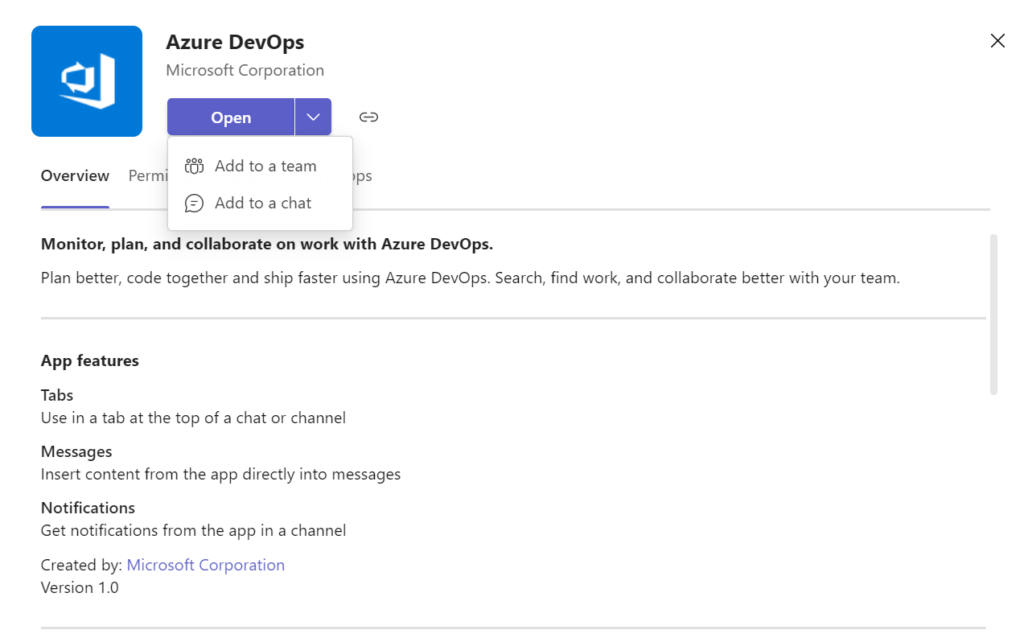Open the Azure DevOps app
The width and height of the screenshot is (1024, 634).
pos(231,117)
